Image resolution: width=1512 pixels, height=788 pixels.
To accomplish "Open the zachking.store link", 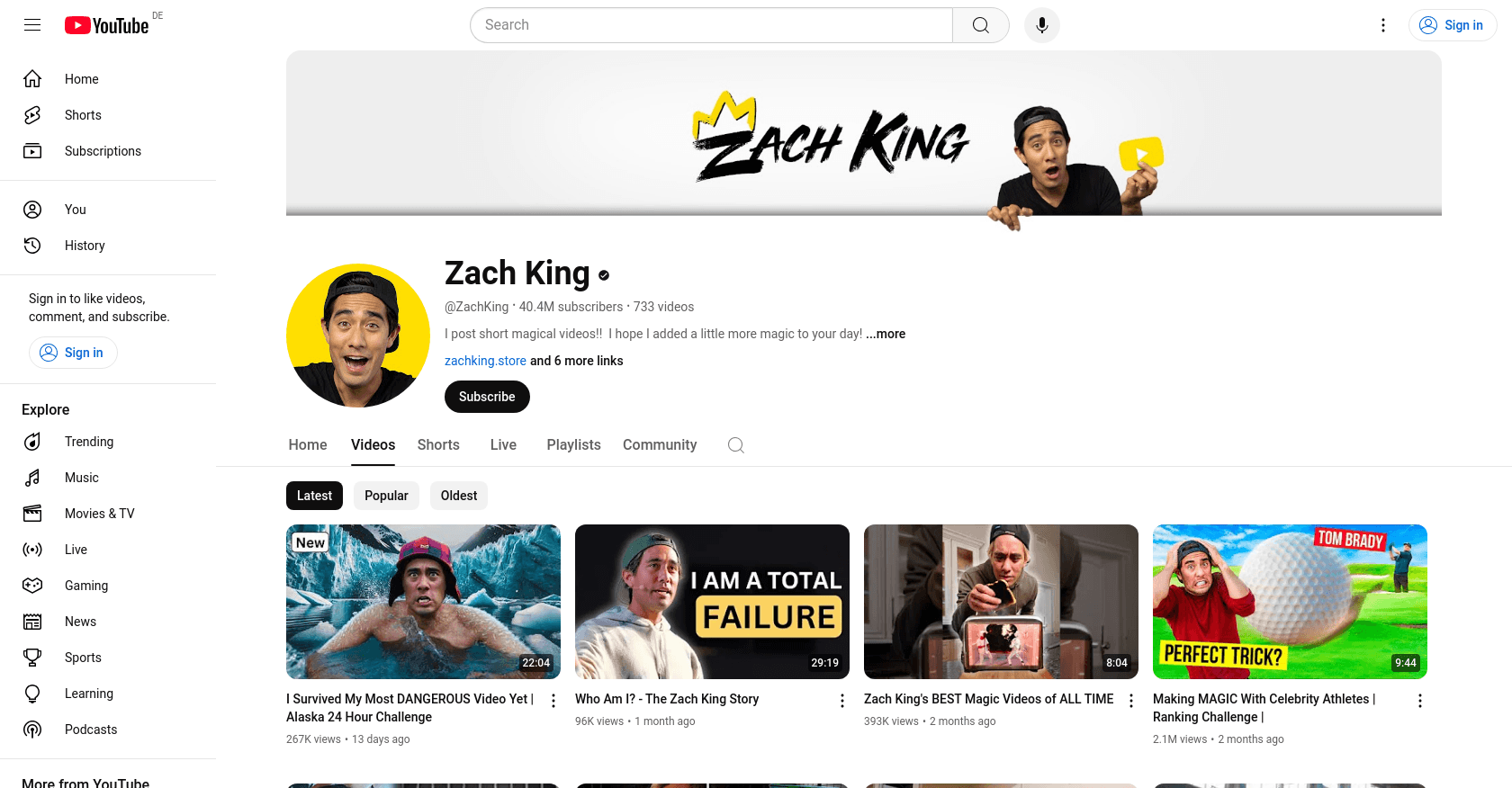I will [x=485, y=361].
